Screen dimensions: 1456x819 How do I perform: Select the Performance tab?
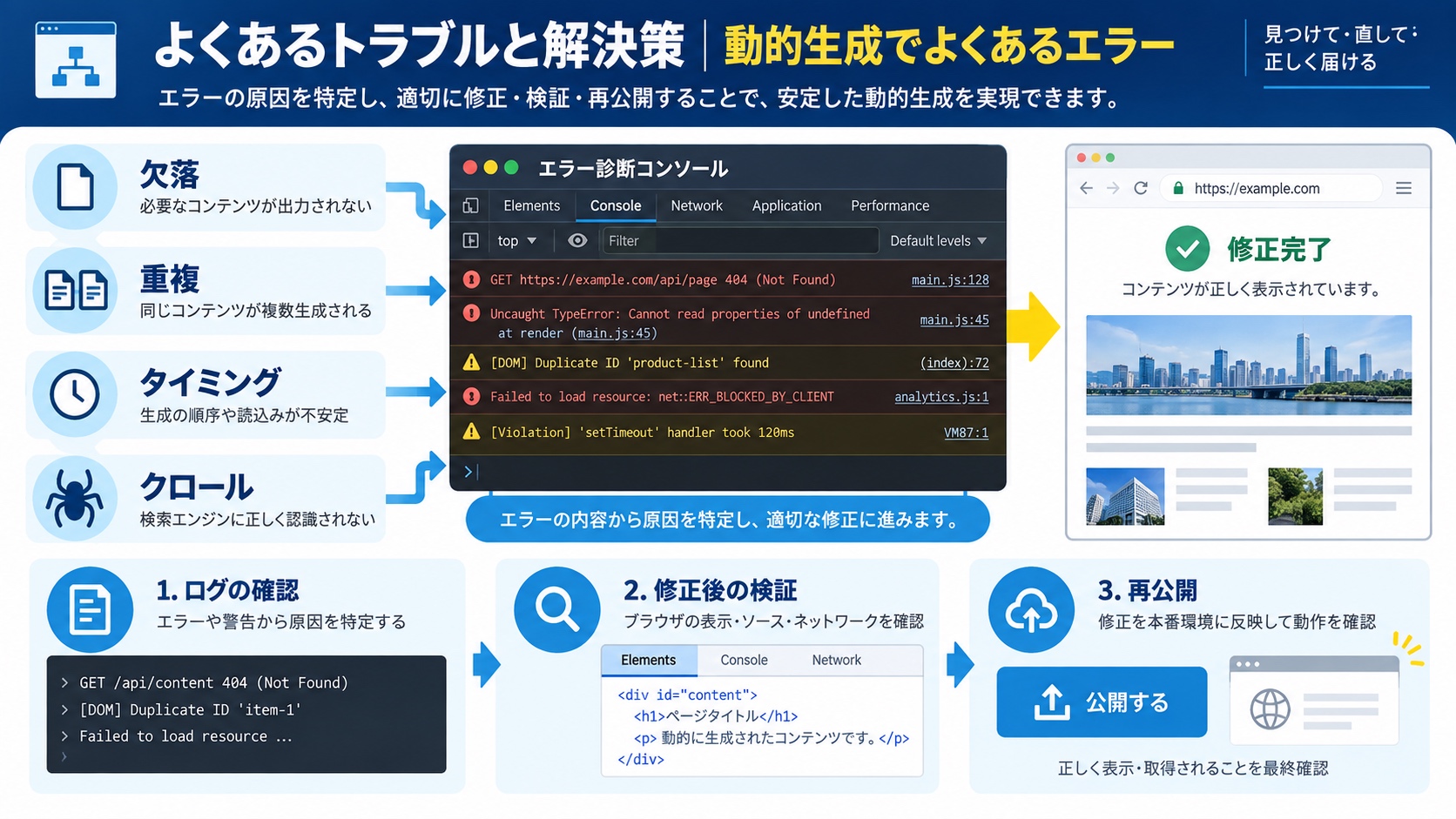pos(890,206)
